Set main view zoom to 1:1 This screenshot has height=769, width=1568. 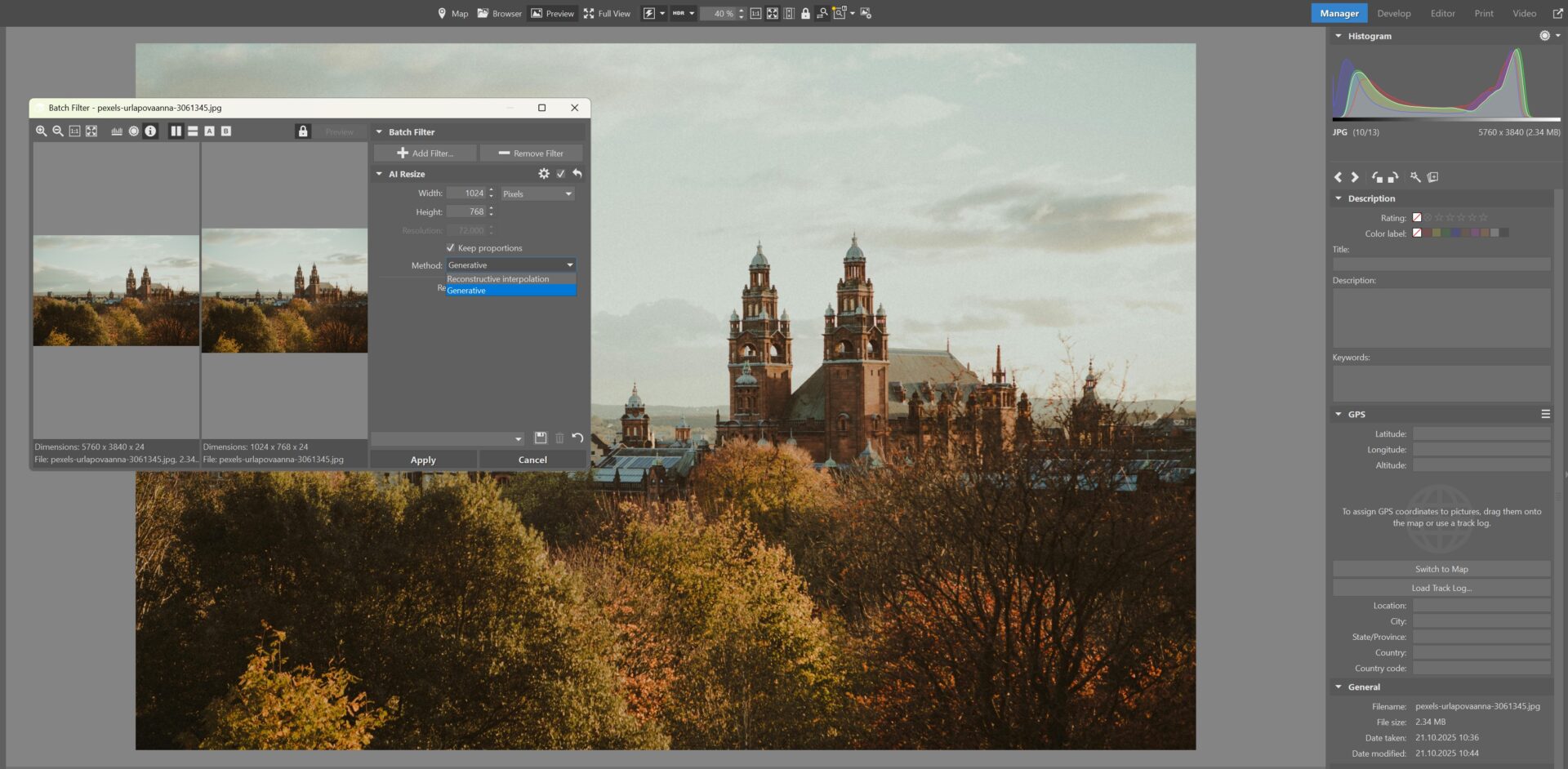click(755, 13)
